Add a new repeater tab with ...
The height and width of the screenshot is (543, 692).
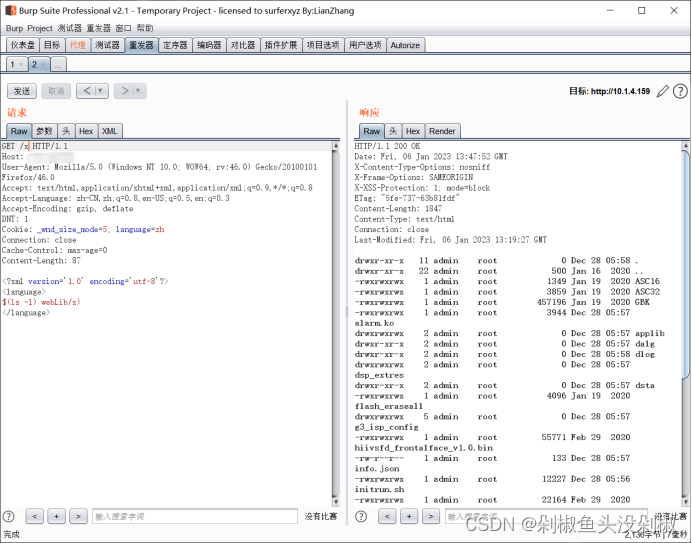tap(58, 64)
